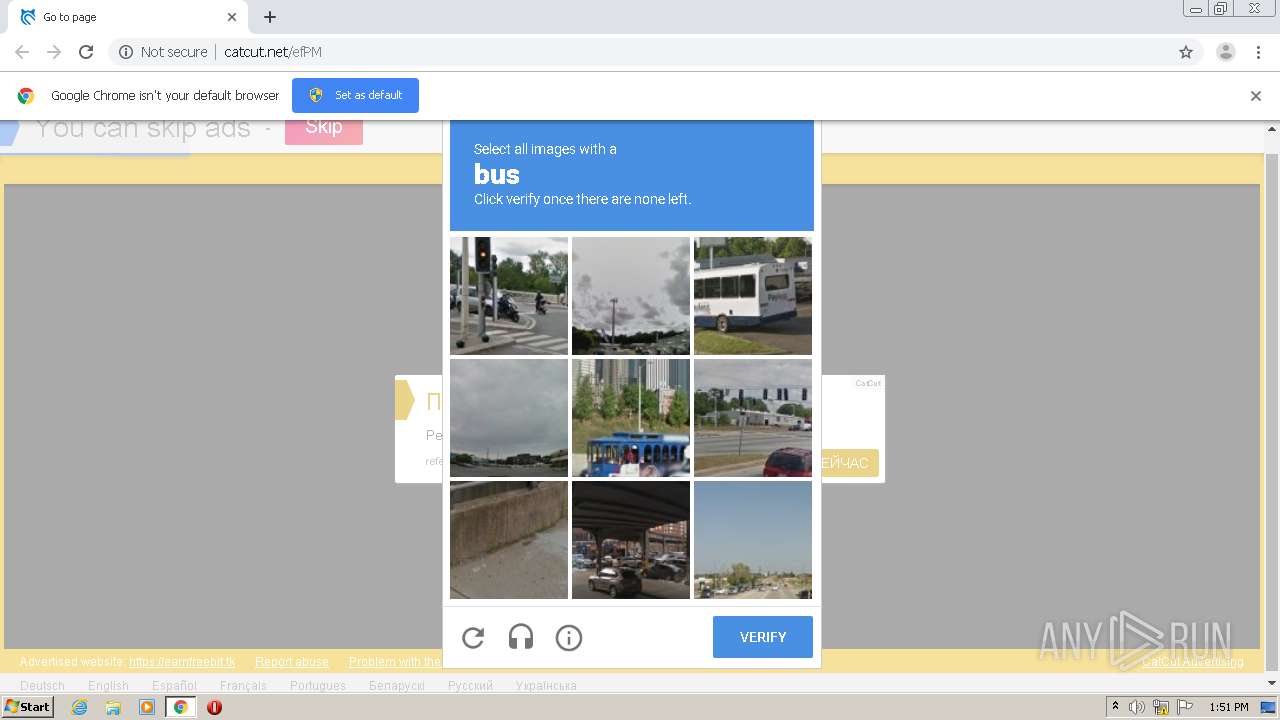This screenshot has height=720, width=1280.
Task: Switch language to Español
Action: click(174, 686)
